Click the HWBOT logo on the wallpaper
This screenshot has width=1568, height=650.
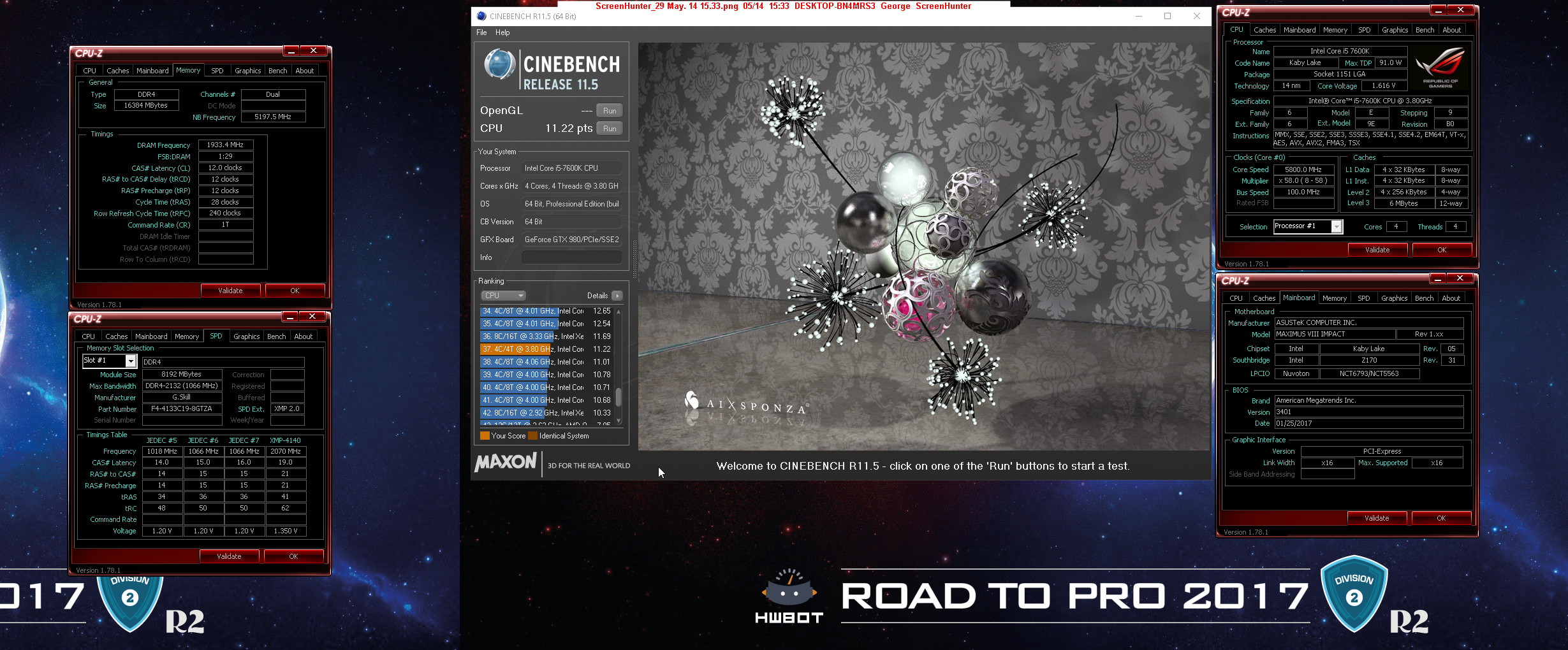tap(789, 596)
